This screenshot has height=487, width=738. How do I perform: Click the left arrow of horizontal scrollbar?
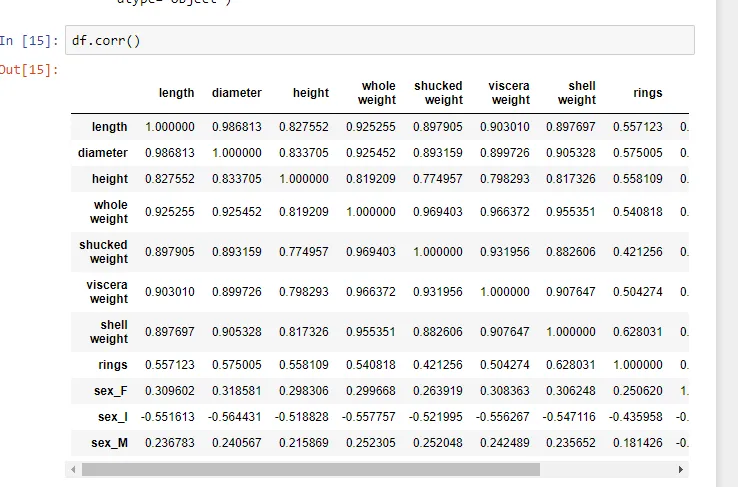(x=73, y=469)
